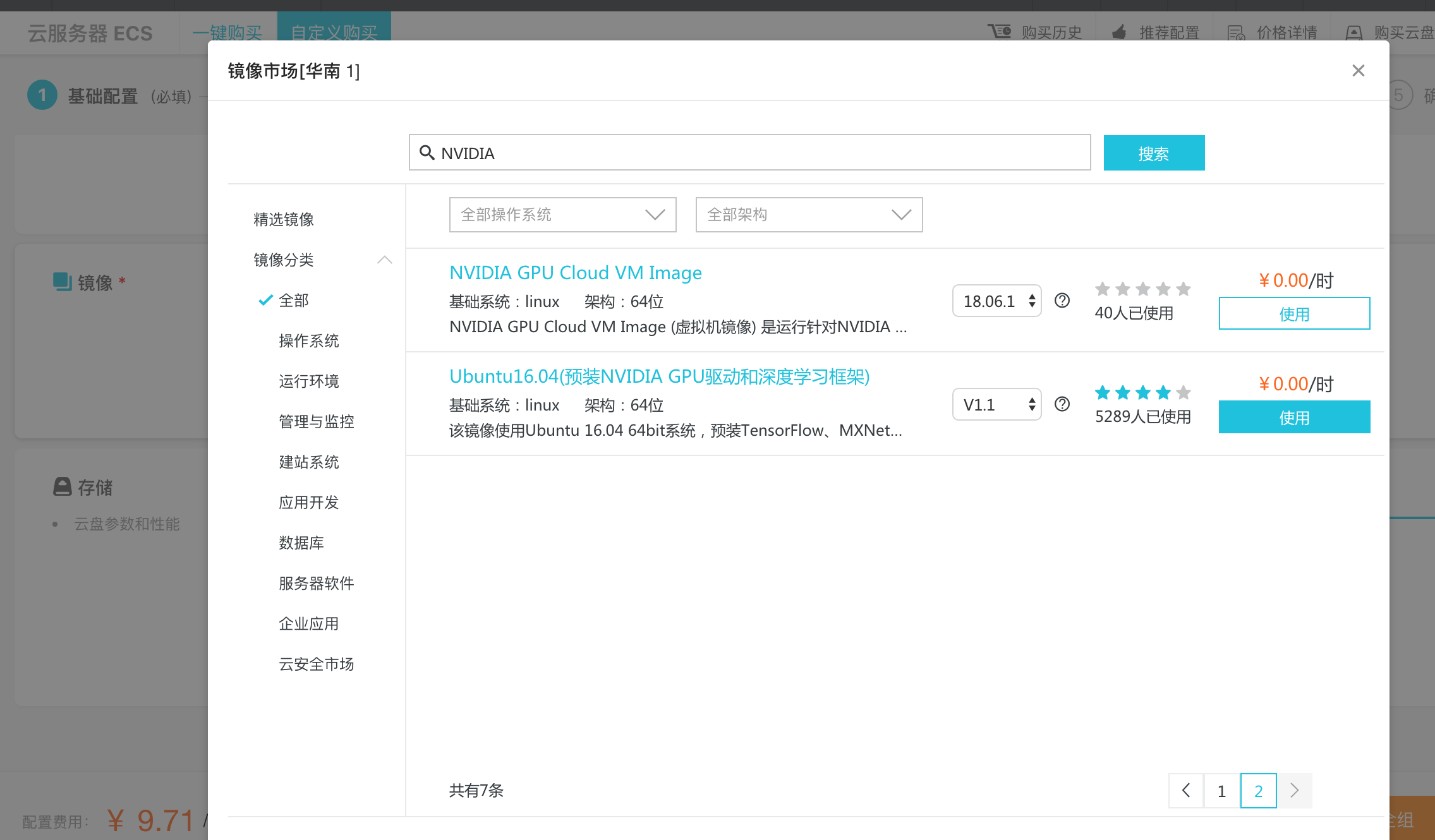
Task: Select the 全部 category
Action: tap(294, 300)
